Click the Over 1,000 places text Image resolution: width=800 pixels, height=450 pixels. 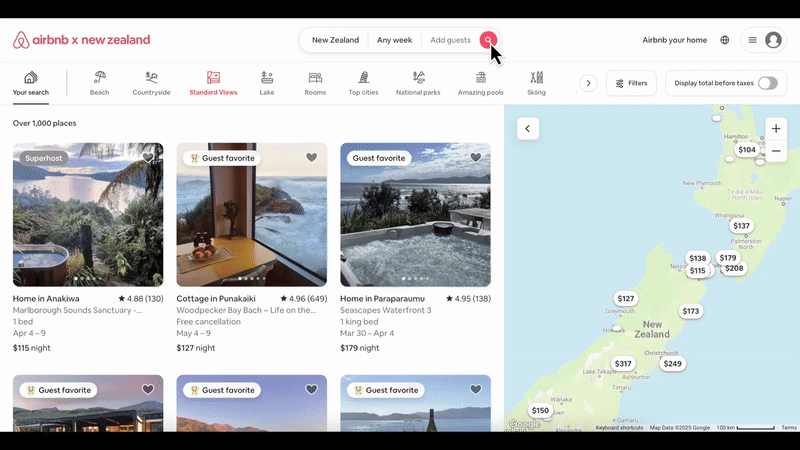44,123
